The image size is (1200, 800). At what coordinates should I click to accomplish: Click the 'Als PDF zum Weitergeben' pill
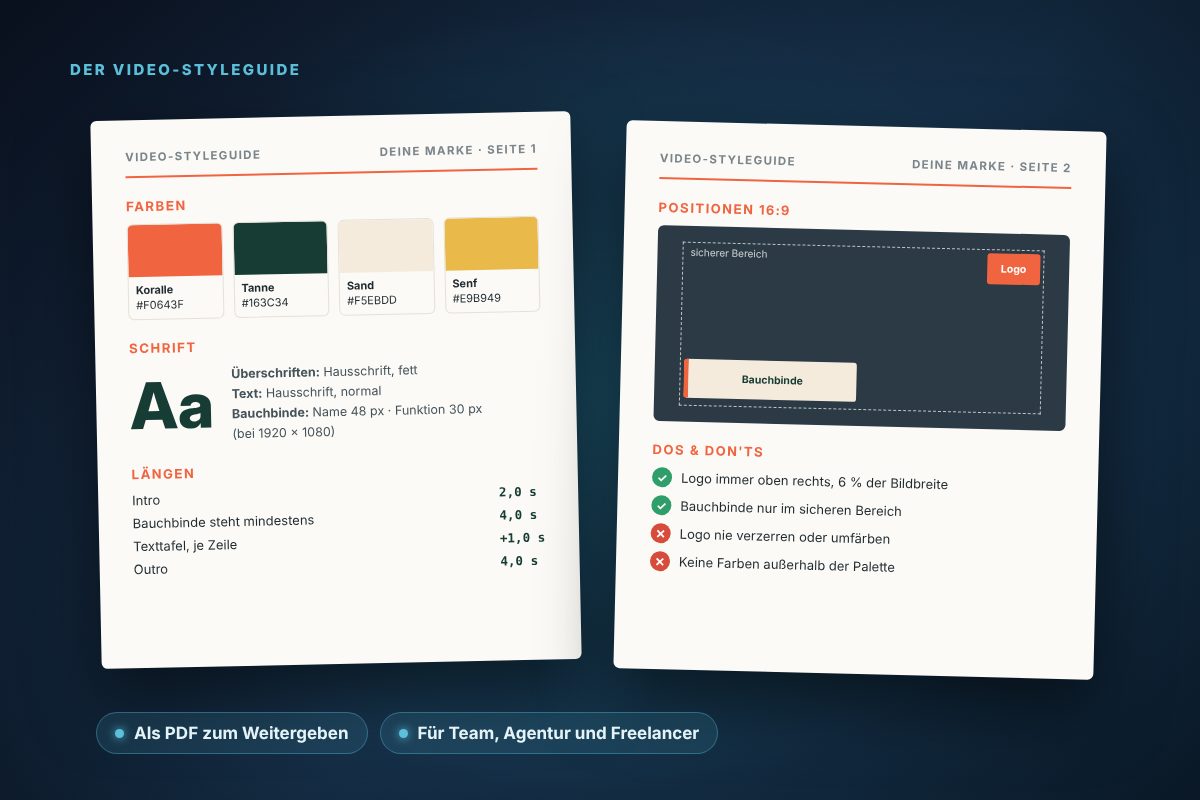[x=232, y=733]
